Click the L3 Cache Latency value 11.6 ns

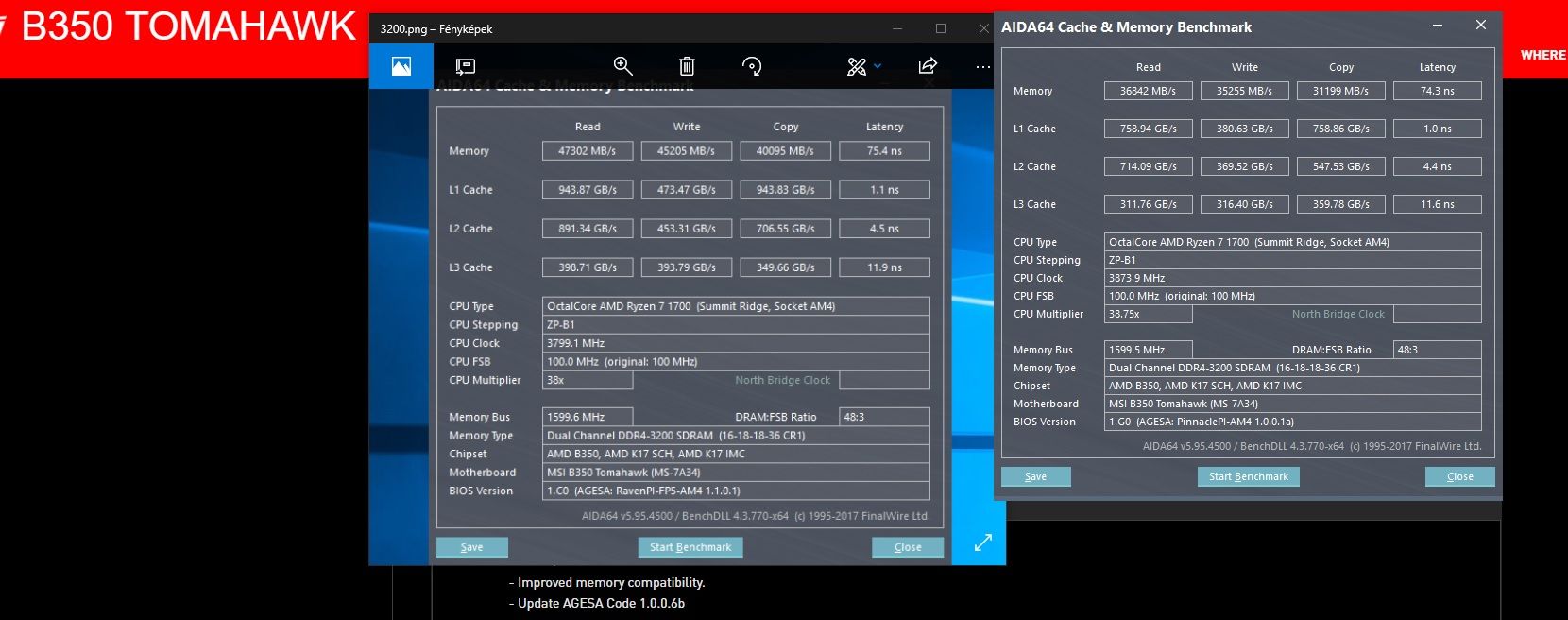1438,204
